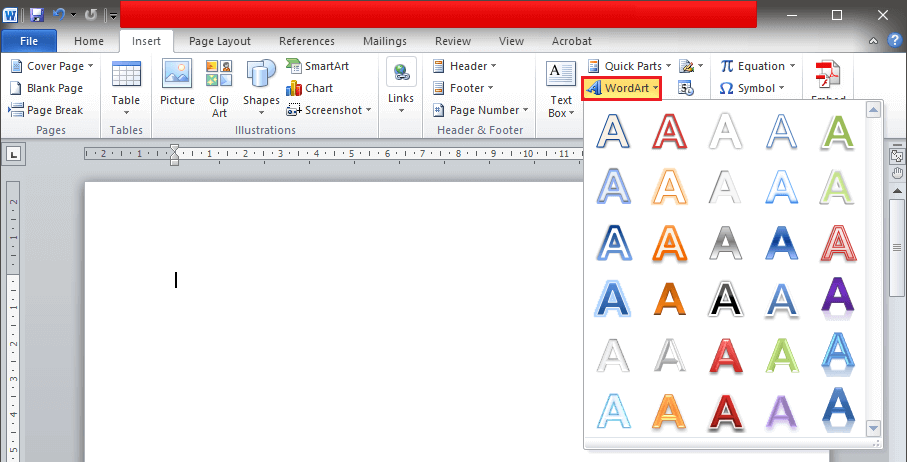
Task: Select the green fill WordArt in first row
Action: coord(838,131)
